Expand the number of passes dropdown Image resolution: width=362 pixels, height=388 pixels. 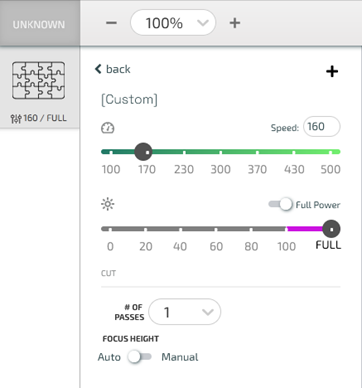(185, 312)
